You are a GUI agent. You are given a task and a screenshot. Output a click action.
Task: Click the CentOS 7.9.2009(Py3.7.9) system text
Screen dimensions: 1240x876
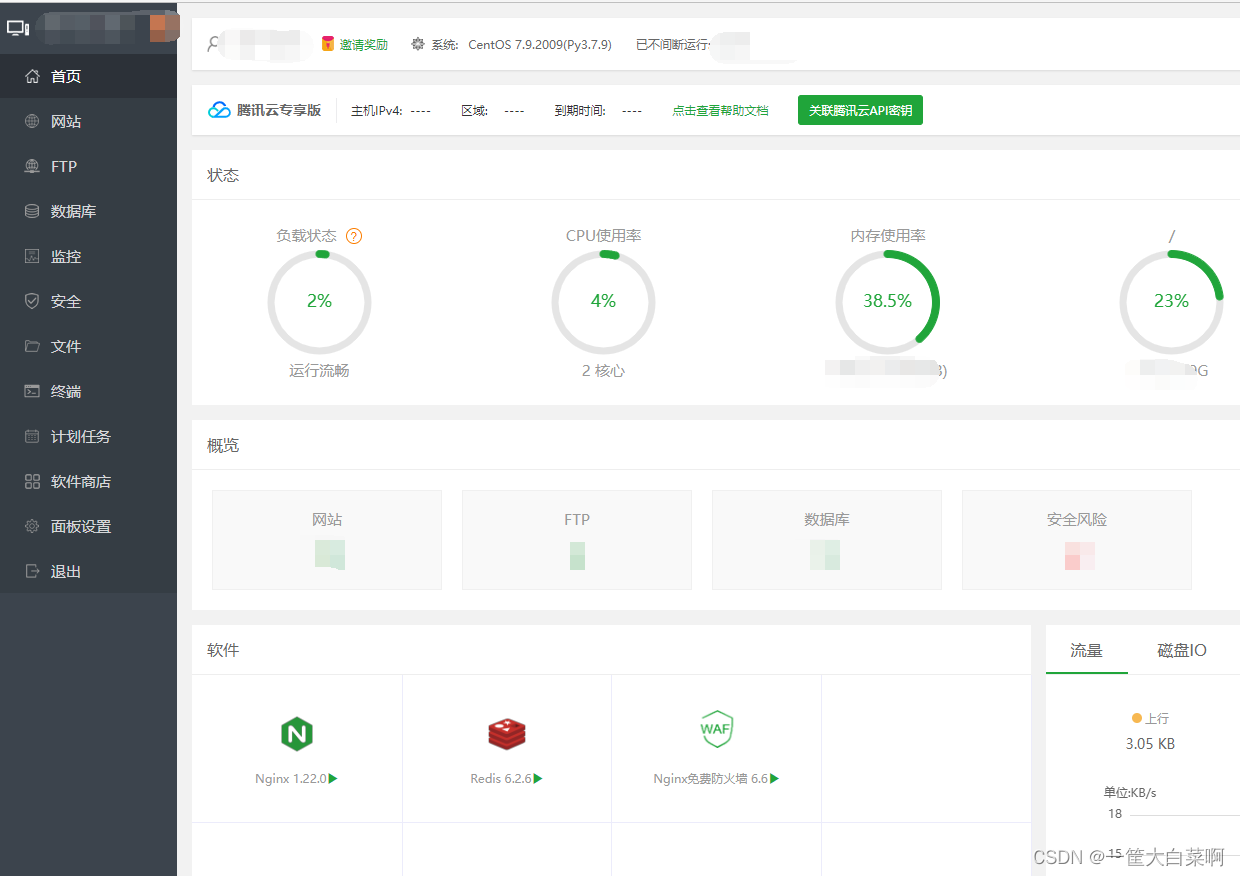[540, 44]
